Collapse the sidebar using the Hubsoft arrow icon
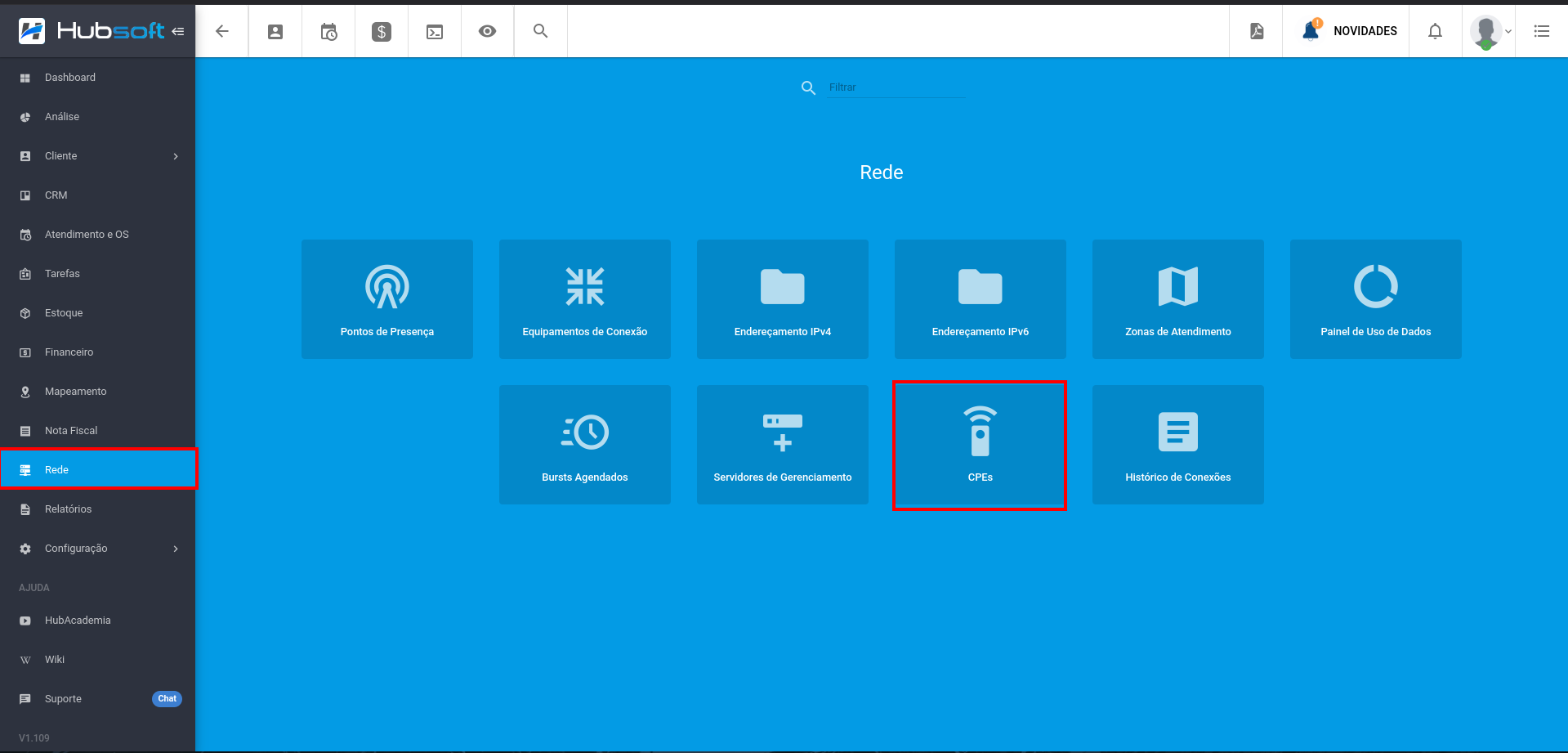The image size is (1568, 753). point(177,31)
